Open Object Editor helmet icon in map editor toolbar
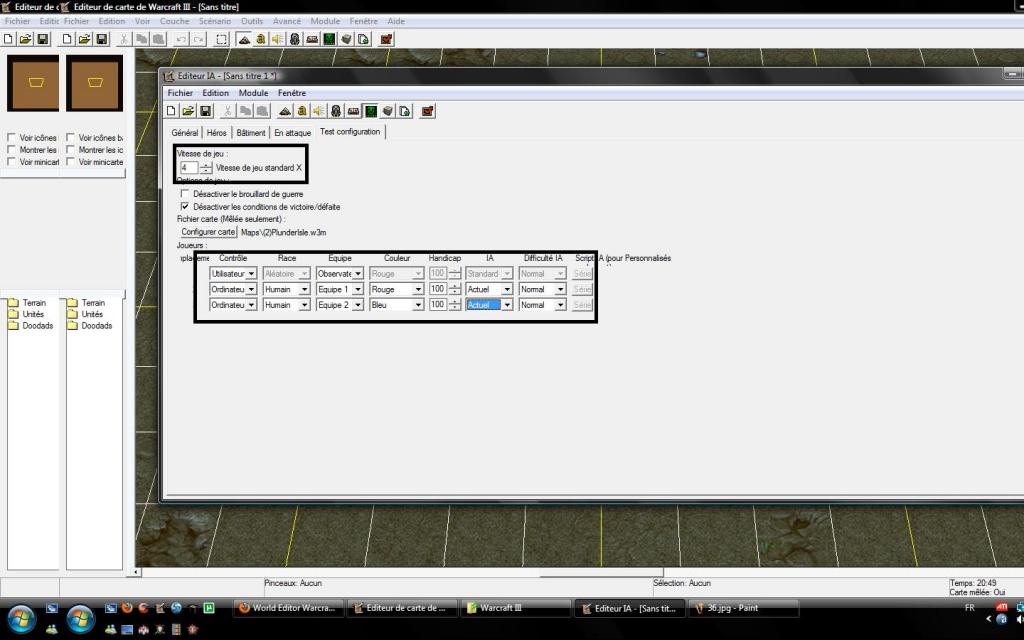The image size is (1024, 640). [295, 39]
